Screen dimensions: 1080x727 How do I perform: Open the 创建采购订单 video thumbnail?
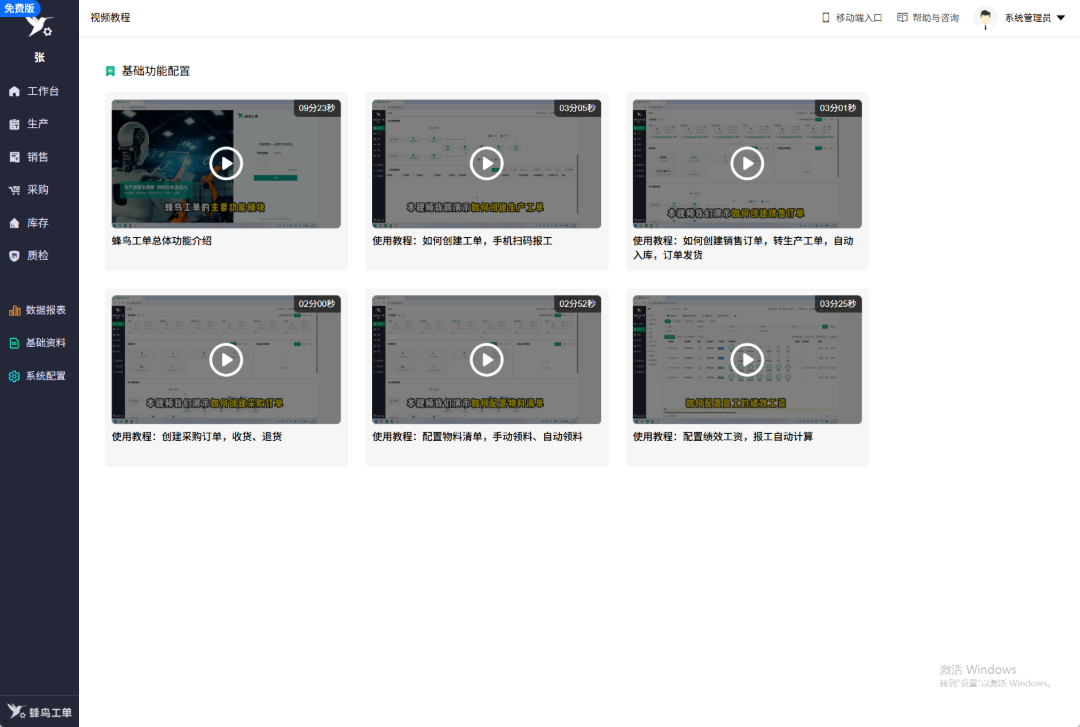(226, 360)
